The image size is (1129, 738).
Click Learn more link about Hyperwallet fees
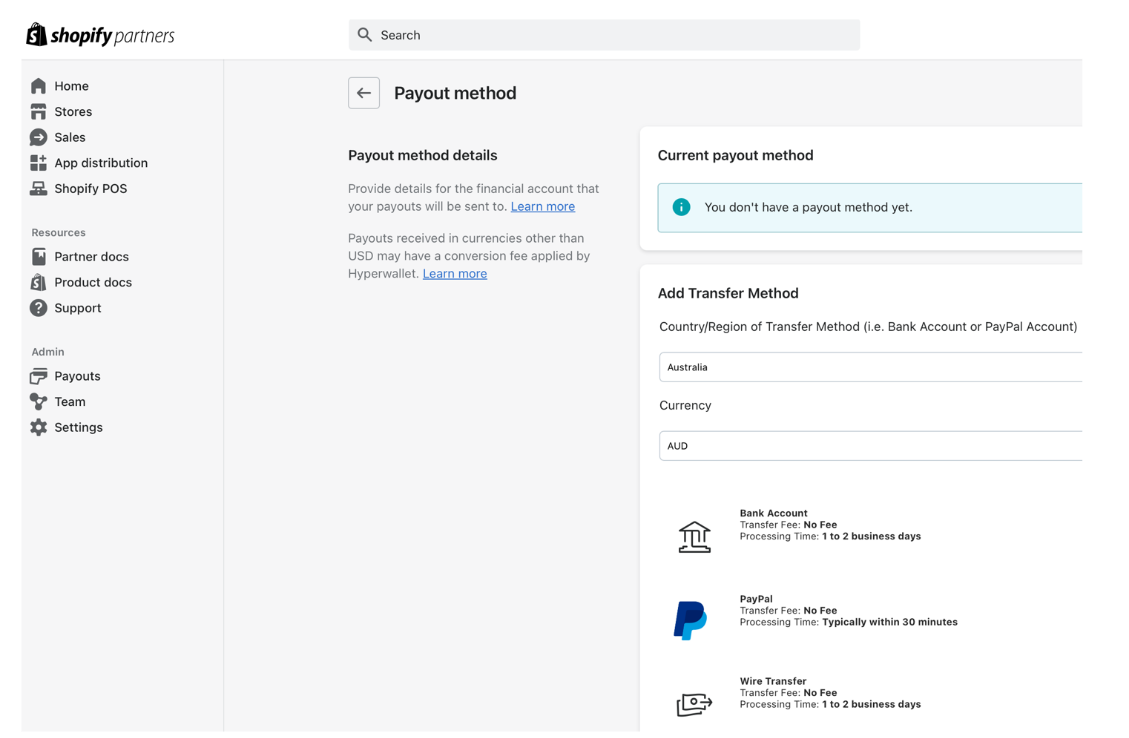(x=454, y=273)
